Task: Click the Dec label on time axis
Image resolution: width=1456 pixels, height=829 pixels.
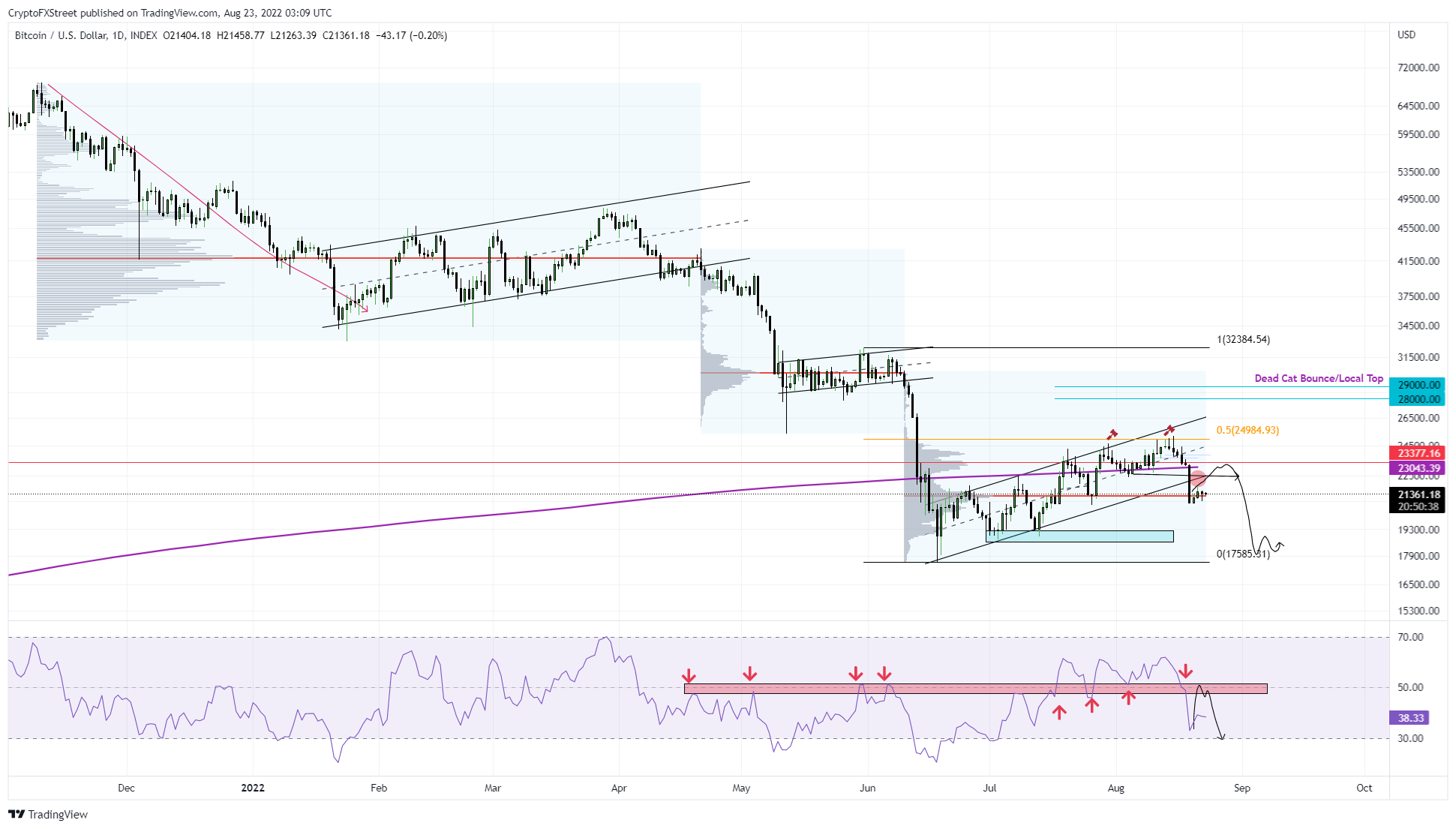Action: (126, 788)
